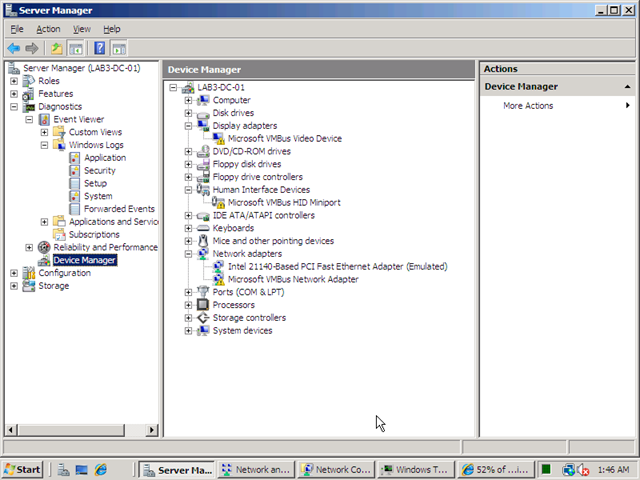Viewport: 640px width, 480px height.
Task: Toggle the Show/Hide Action Pane icon
Action: (x=119, y=48)
